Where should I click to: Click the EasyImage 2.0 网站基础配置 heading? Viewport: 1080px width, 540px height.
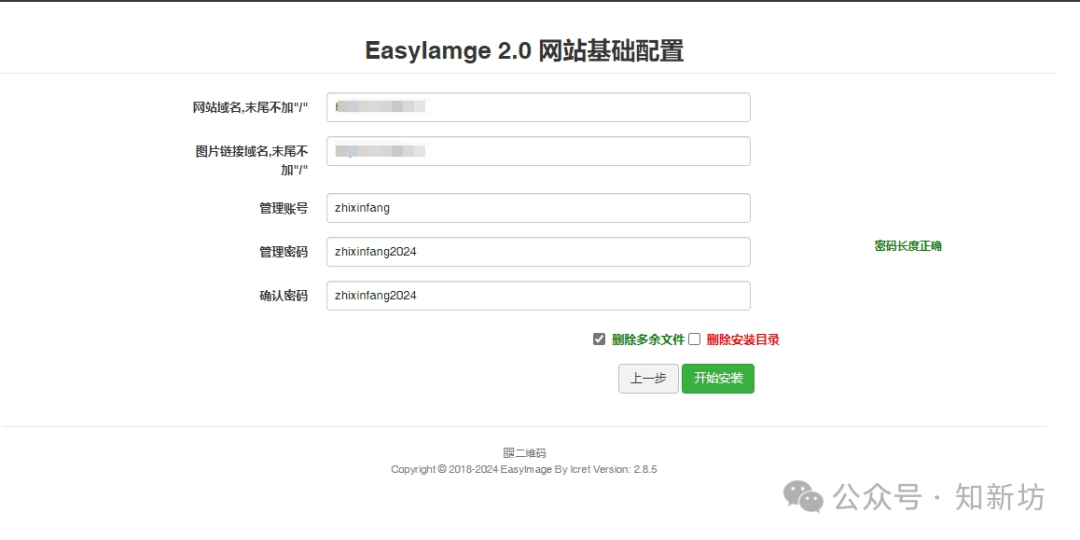click(x=524, y=51)
